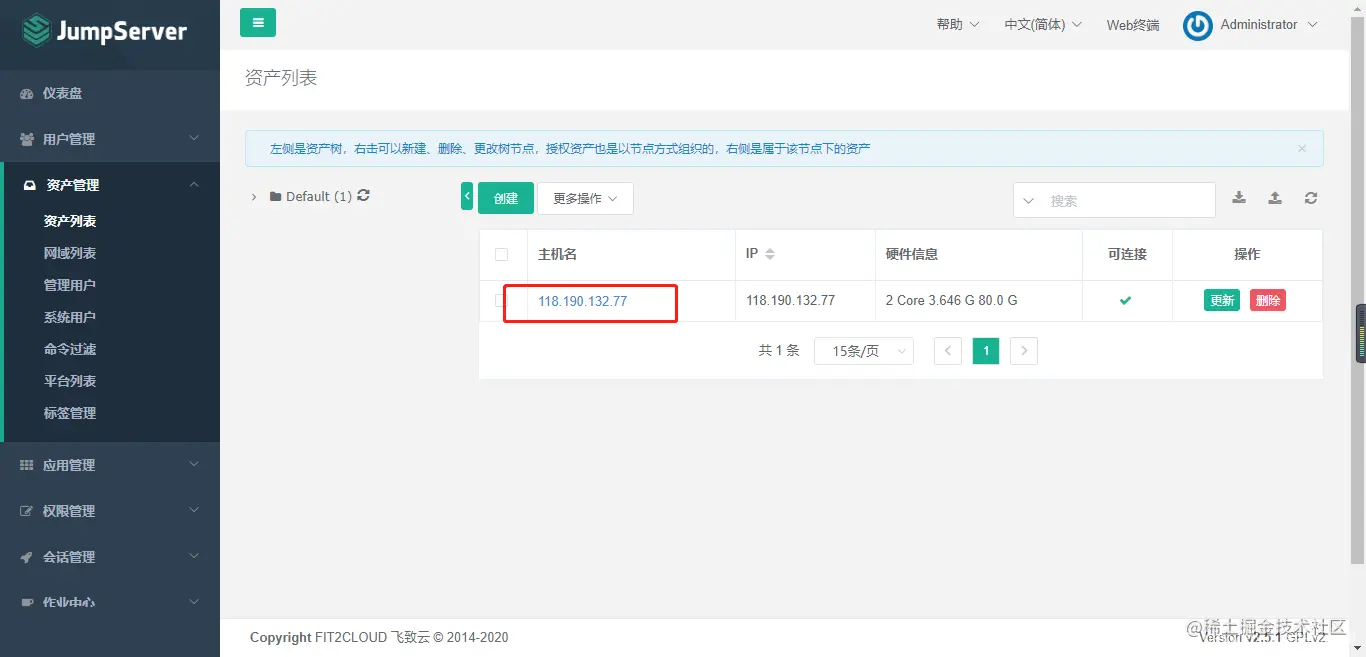Collapse the 资产管理 sidebar menu
This screenshot has height=657, width=1366.
click(x=110, y=185)
